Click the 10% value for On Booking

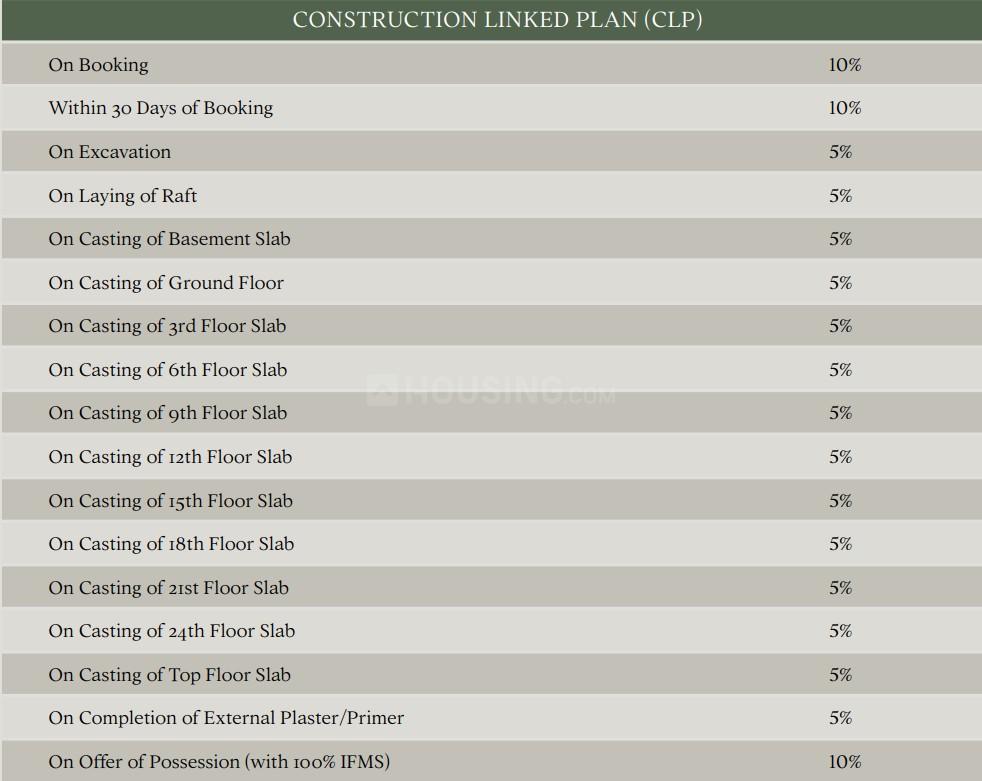(844, 65)
